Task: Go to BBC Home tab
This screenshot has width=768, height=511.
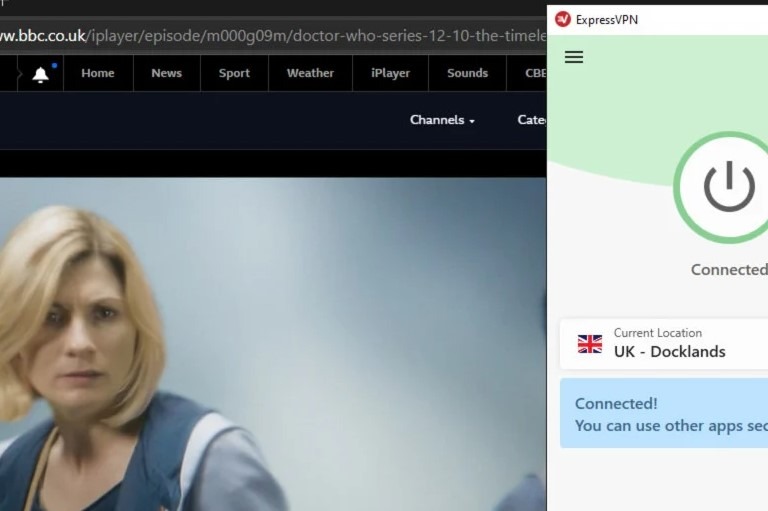Action: click(x=98, y=73)
